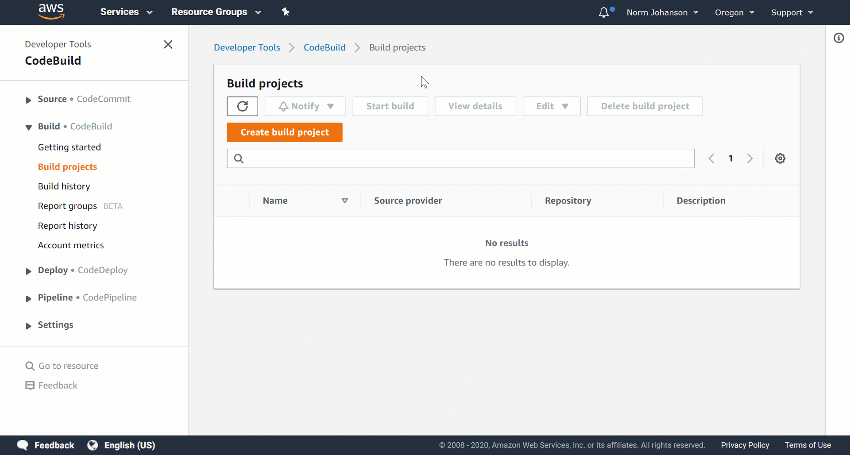Click Source provider column header
Image resolution: width=850 pixels, height=455 pixels.
[408, 201]
